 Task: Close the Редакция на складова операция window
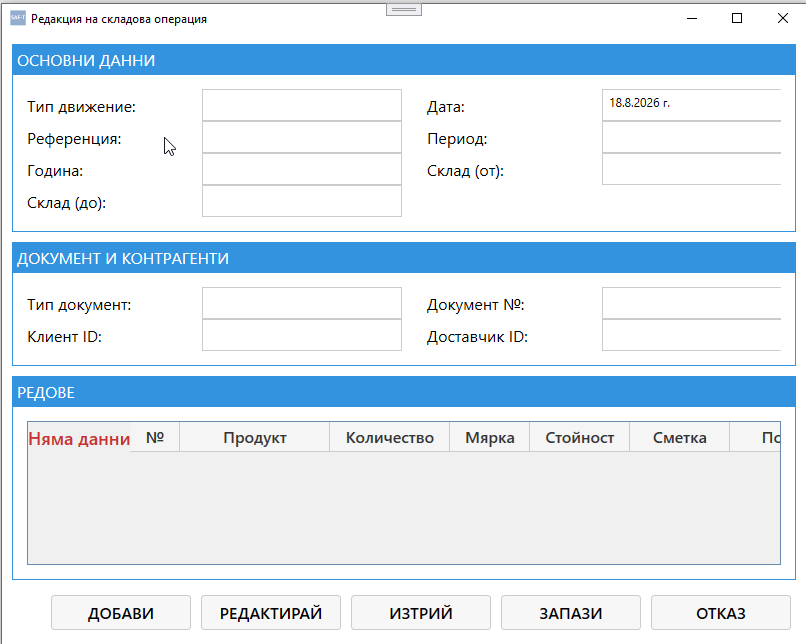(783, 19)
